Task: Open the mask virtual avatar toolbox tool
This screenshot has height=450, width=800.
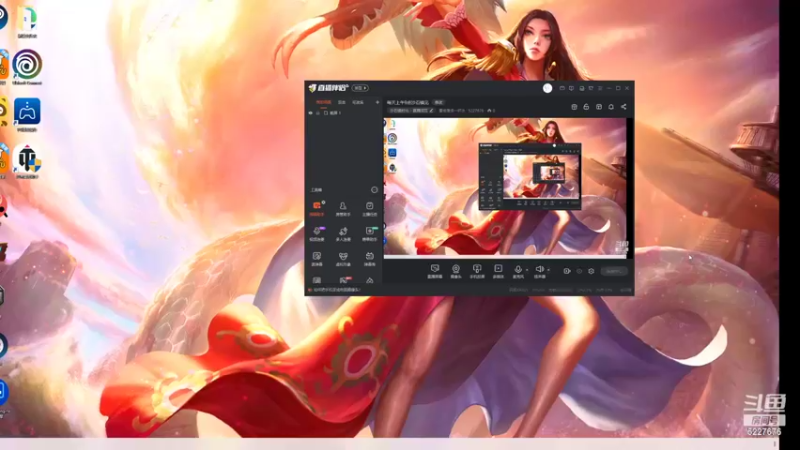Action: coord(343,259)
